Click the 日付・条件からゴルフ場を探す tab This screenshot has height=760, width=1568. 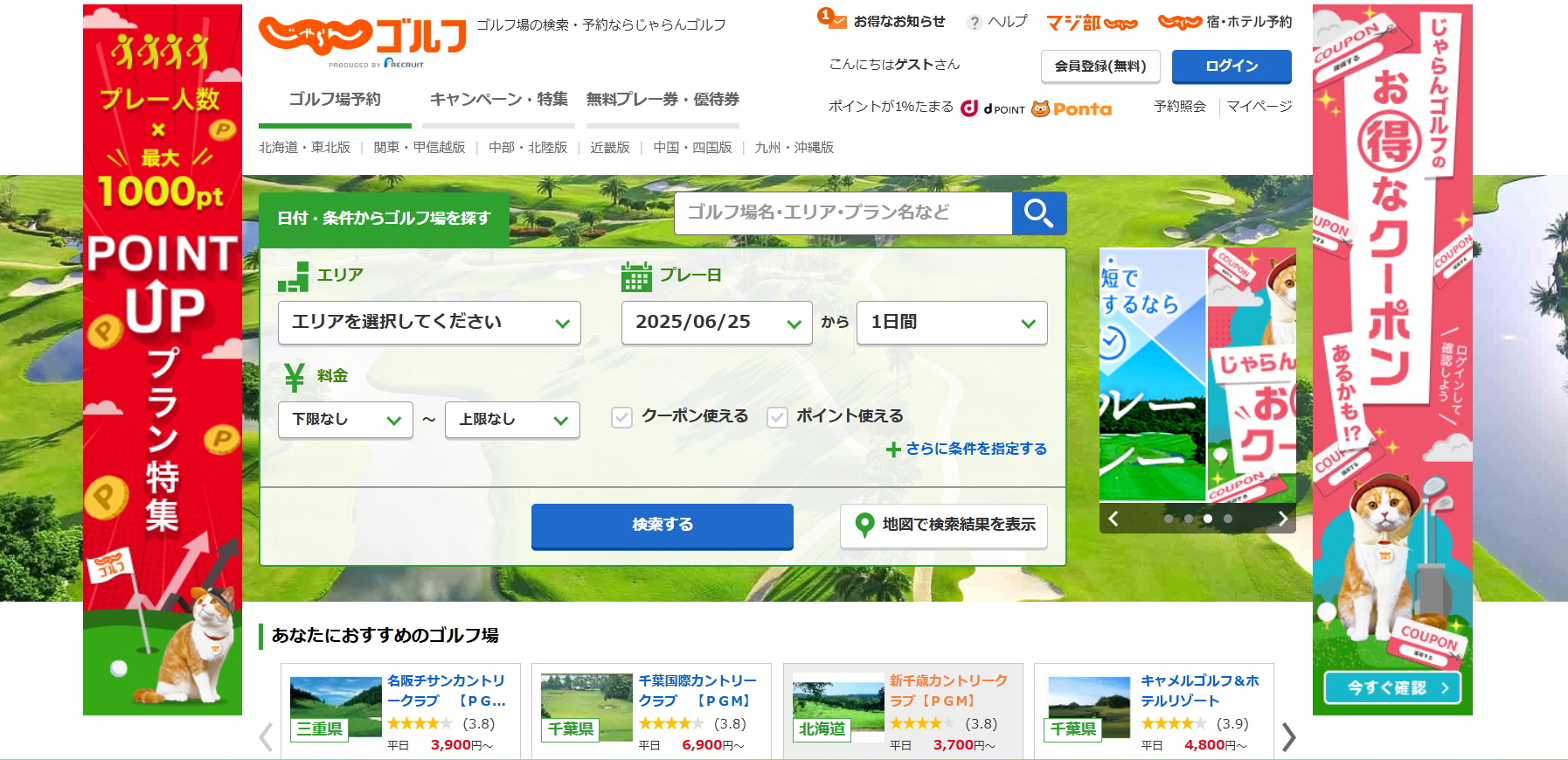384,219
